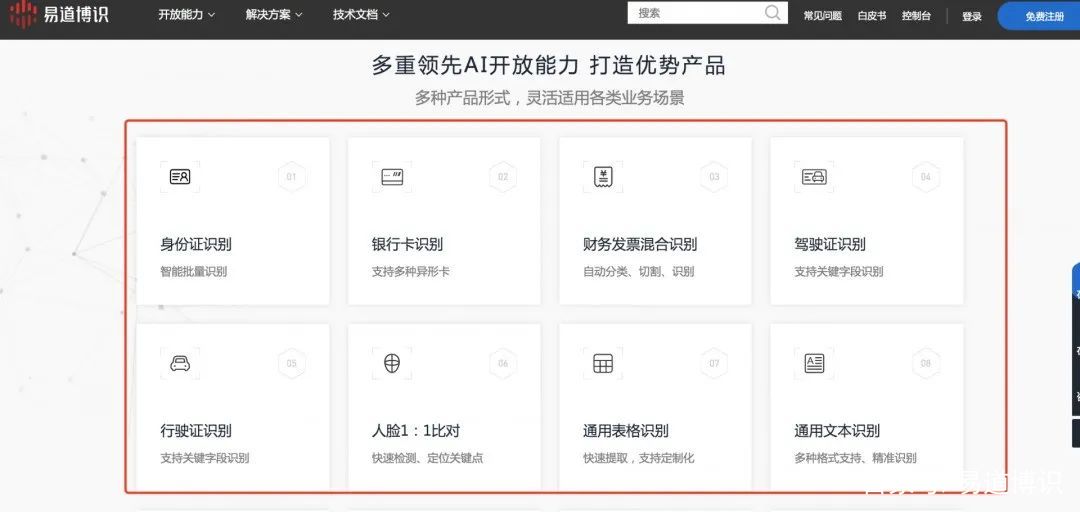Open the 身份证识别 card title
Screen dimensions: 1080x512
click(196, 245)
